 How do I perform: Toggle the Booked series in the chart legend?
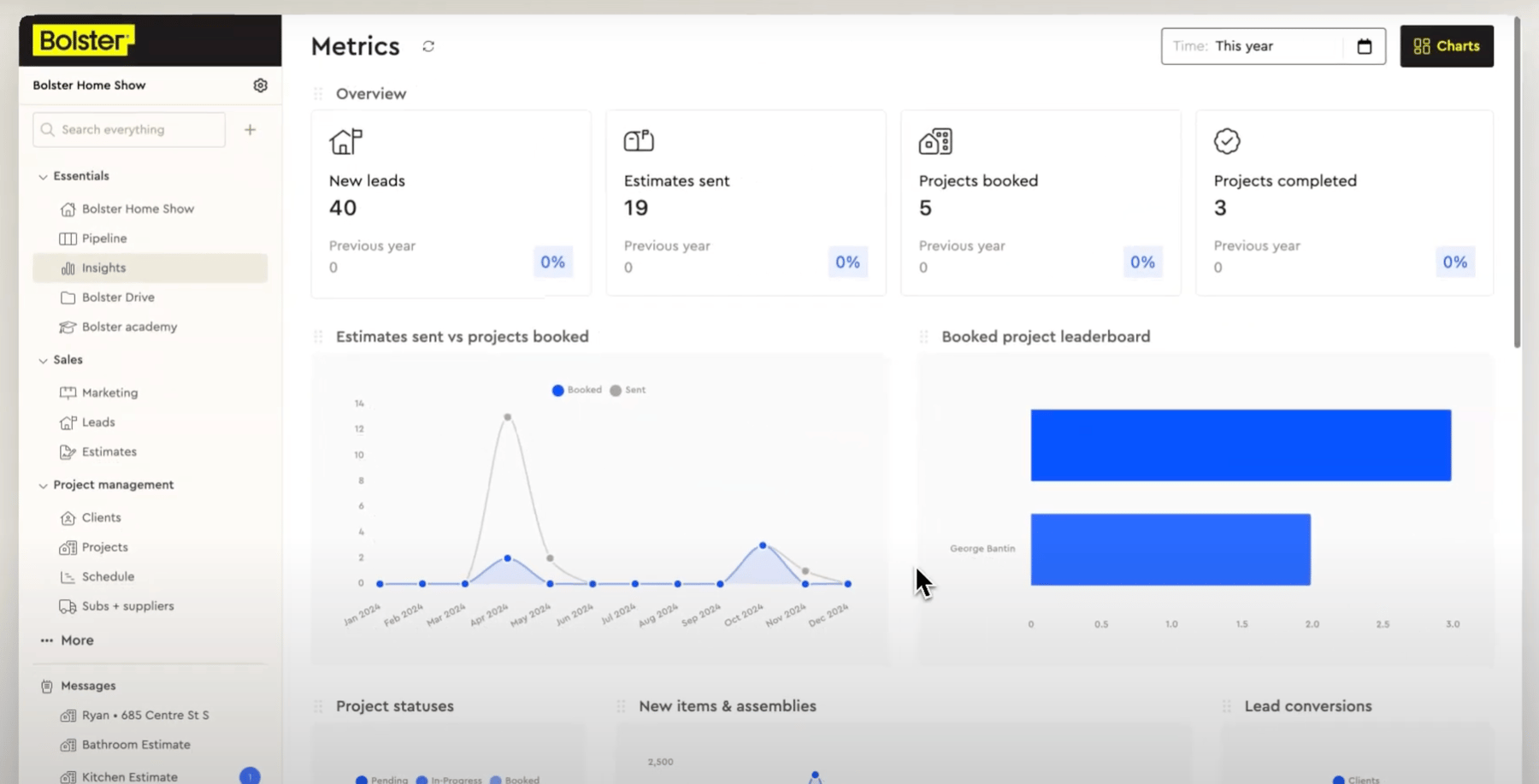coord(577,390)
